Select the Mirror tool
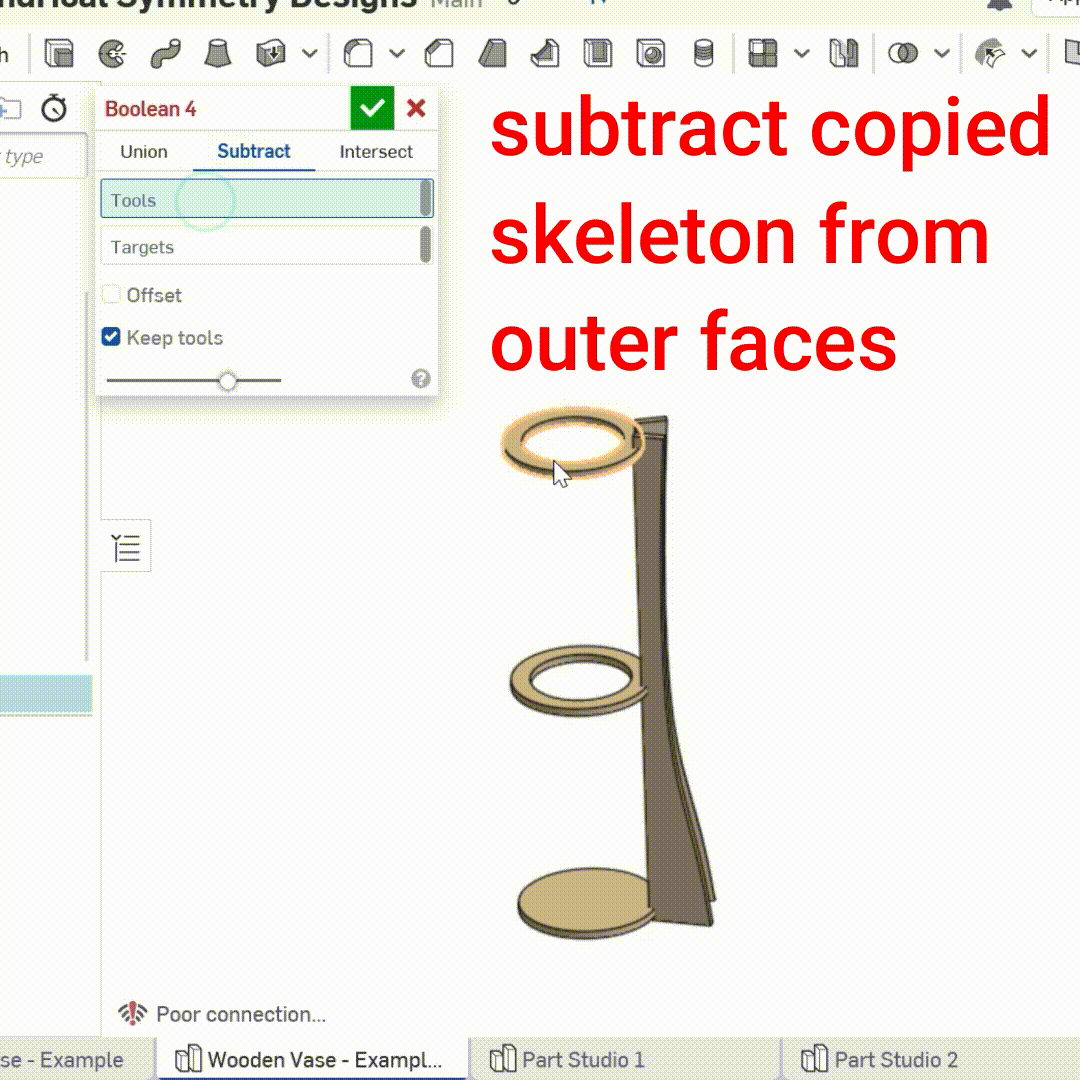Image resolution: width=1080 pixels, height=1080 pixels. [843, 55]
